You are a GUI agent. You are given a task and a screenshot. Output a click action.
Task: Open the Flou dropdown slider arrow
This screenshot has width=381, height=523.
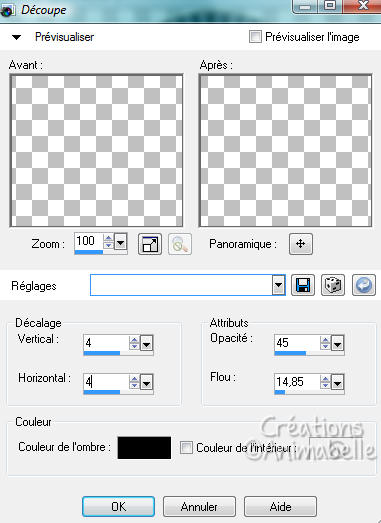tap(337, 382)
